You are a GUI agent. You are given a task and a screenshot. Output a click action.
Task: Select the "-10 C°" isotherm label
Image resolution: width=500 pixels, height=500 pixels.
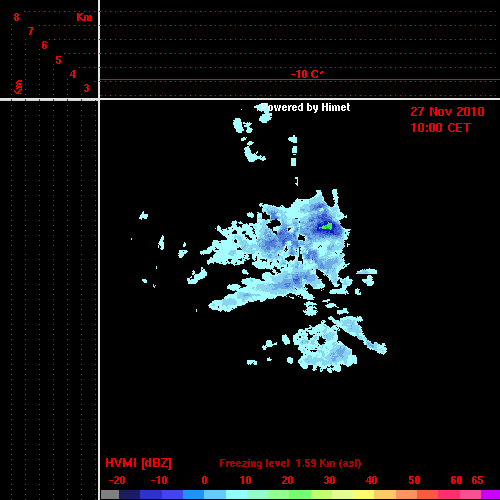tap(307, 74)
